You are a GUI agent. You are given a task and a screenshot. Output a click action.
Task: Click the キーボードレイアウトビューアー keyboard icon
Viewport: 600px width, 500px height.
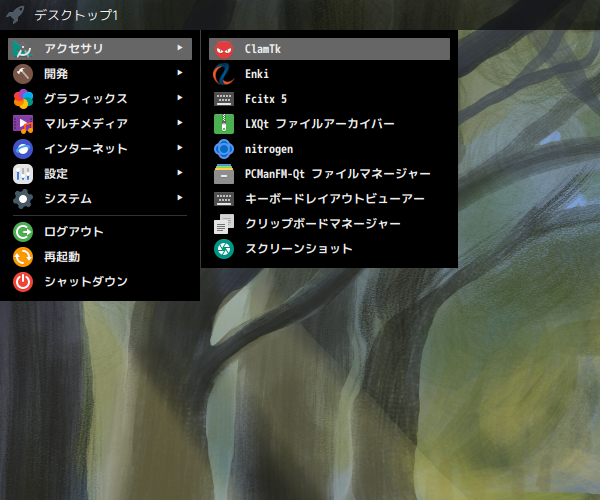224,199
